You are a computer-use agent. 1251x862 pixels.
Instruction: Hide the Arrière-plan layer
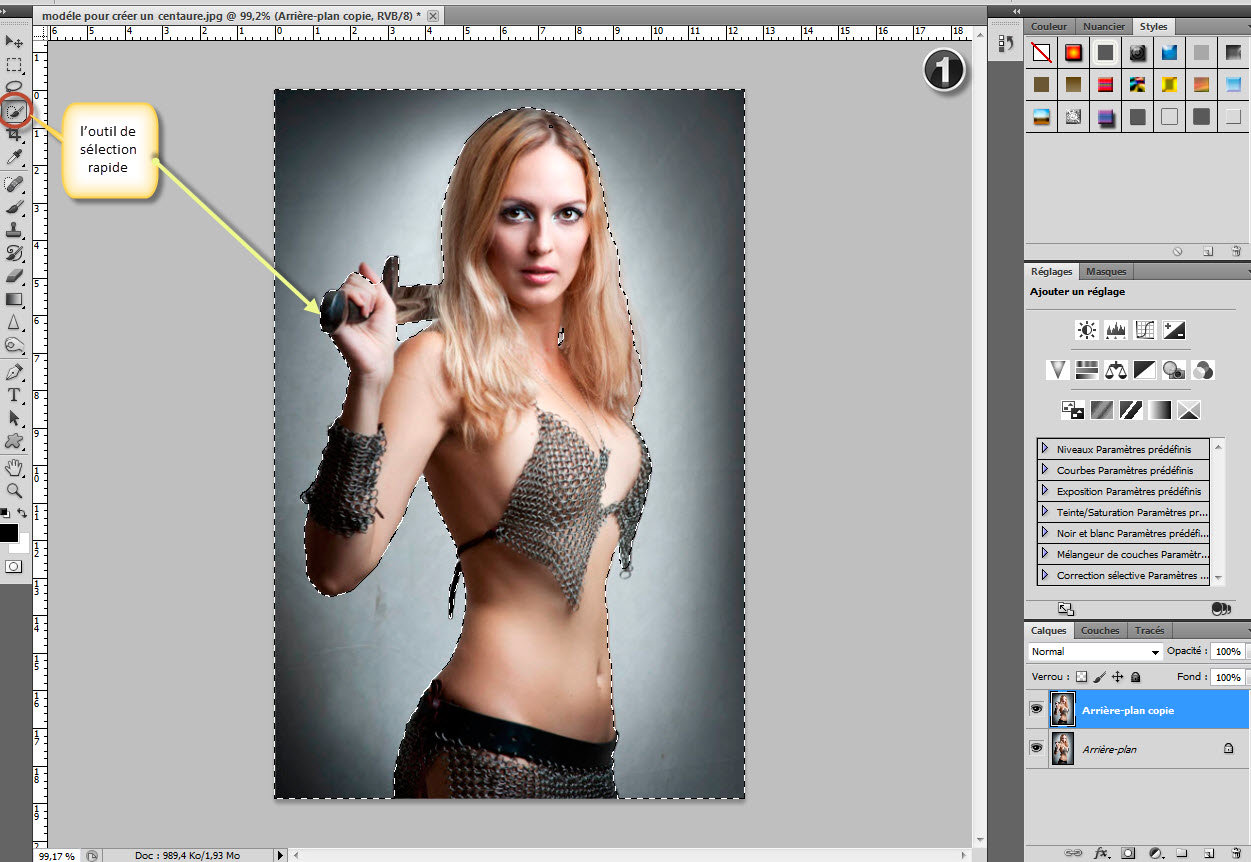pyautogui.click(x=1036, y=747)
